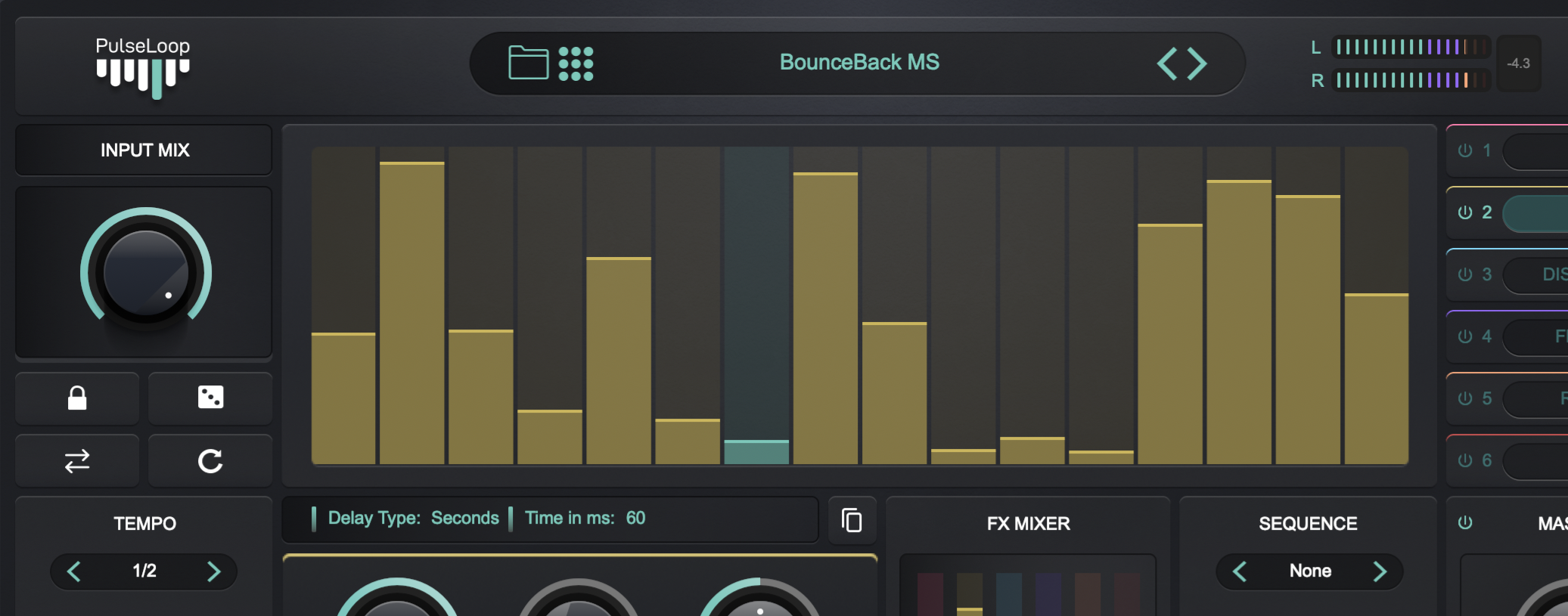1568x616 pixels.
Task: Open the preset grid view
Action: [x=576, y=63]
